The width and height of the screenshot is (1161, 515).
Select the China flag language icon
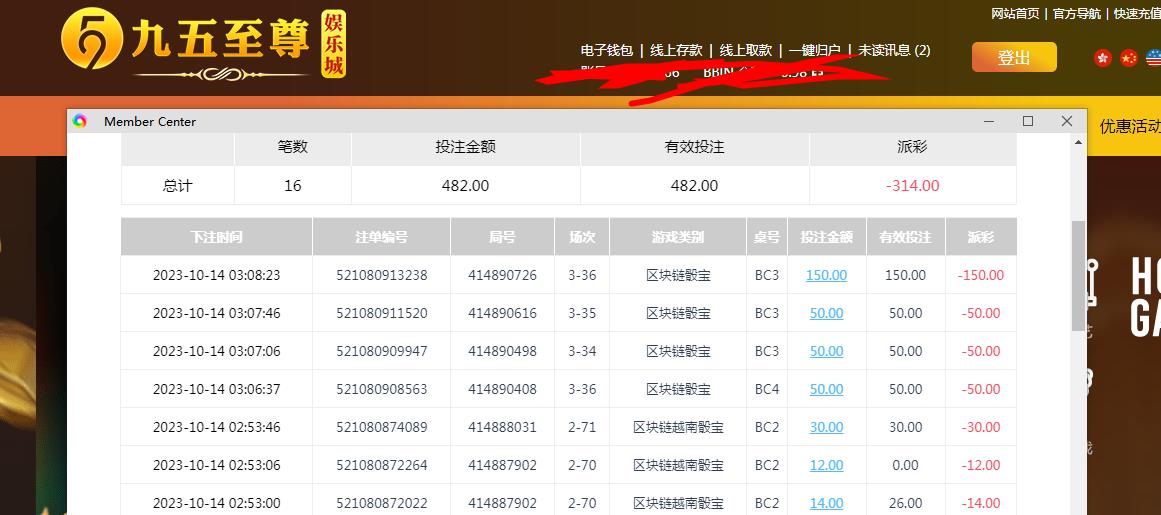(1128, 58)
